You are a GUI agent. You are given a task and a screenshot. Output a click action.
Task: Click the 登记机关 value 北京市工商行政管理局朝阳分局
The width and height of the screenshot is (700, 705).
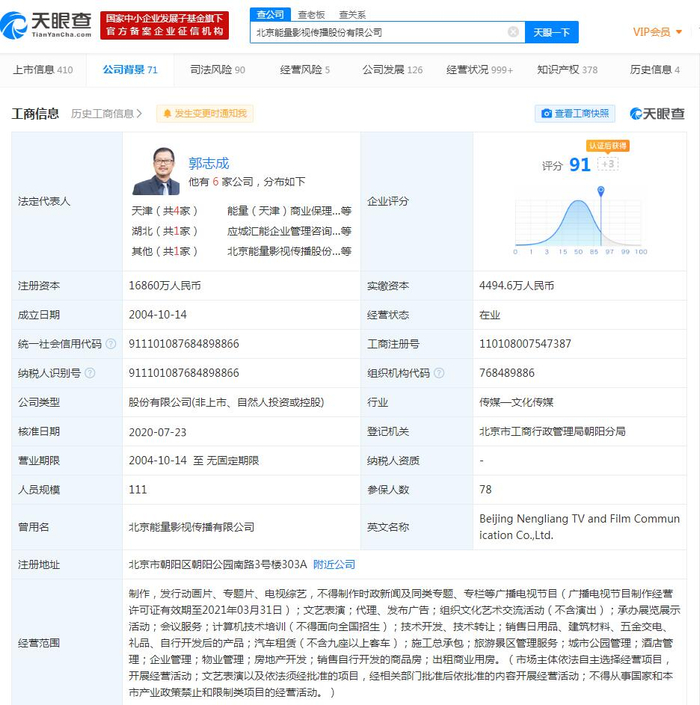[552, 432]
